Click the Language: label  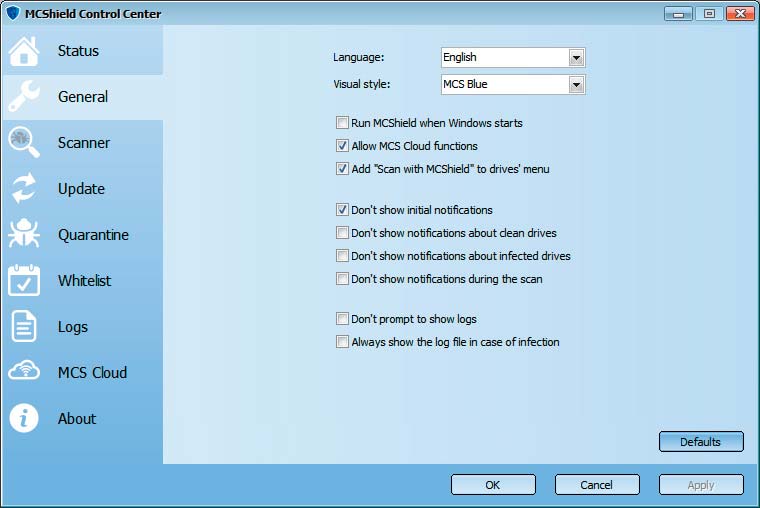coord(358,58)
